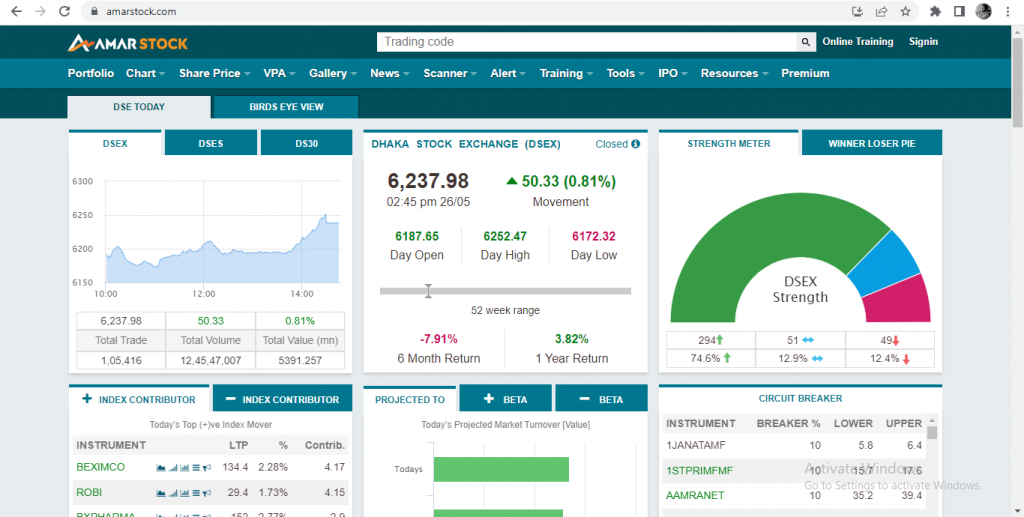The image size is (1024, 517).
Task: Click the list lines icon for BEXIMCO
Action: (196, 467)
